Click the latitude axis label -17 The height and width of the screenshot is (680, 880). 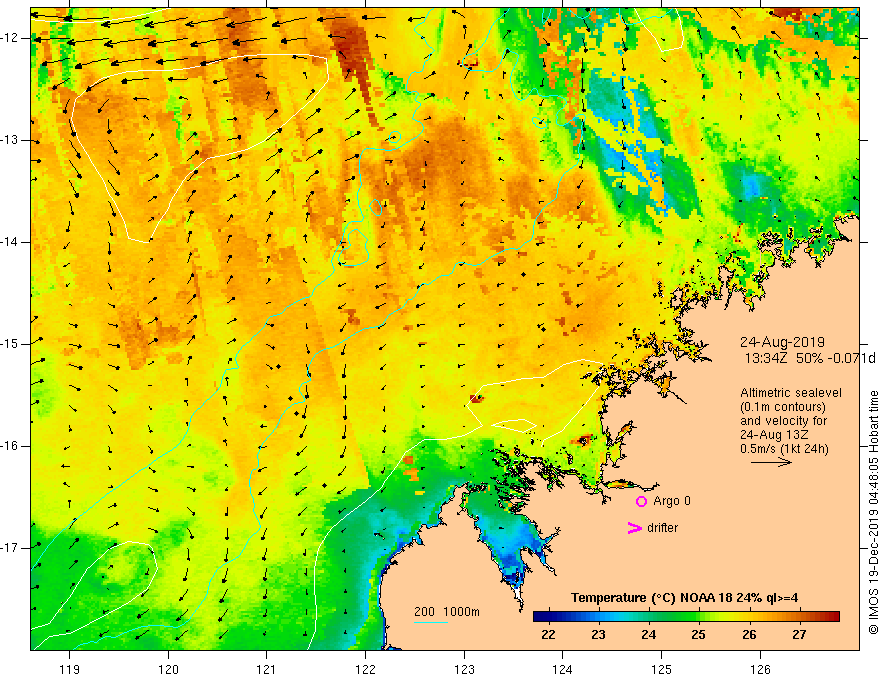pyautogui.click(x=11, y=548)
